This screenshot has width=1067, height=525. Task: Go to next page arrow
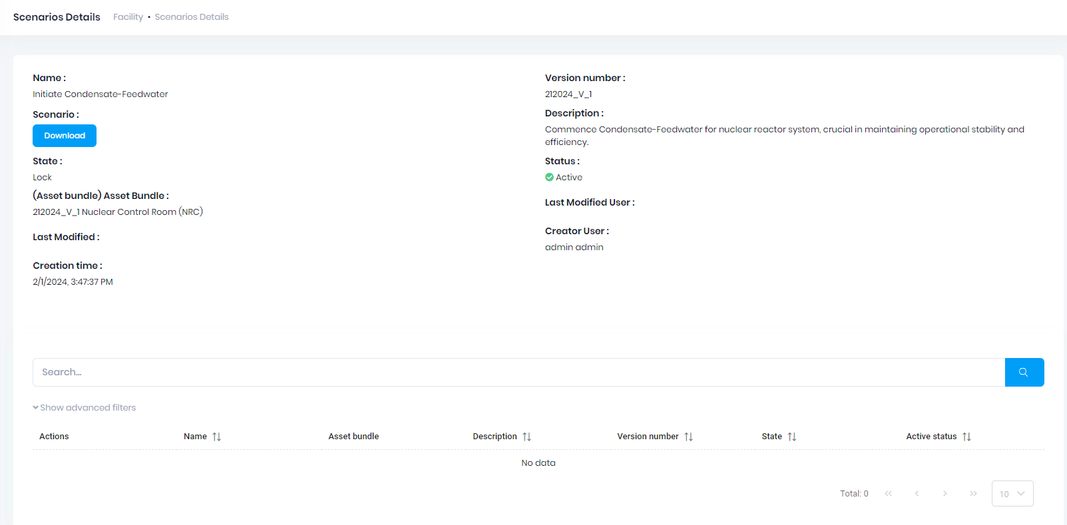pyautogui.click(x=945, y=494)
